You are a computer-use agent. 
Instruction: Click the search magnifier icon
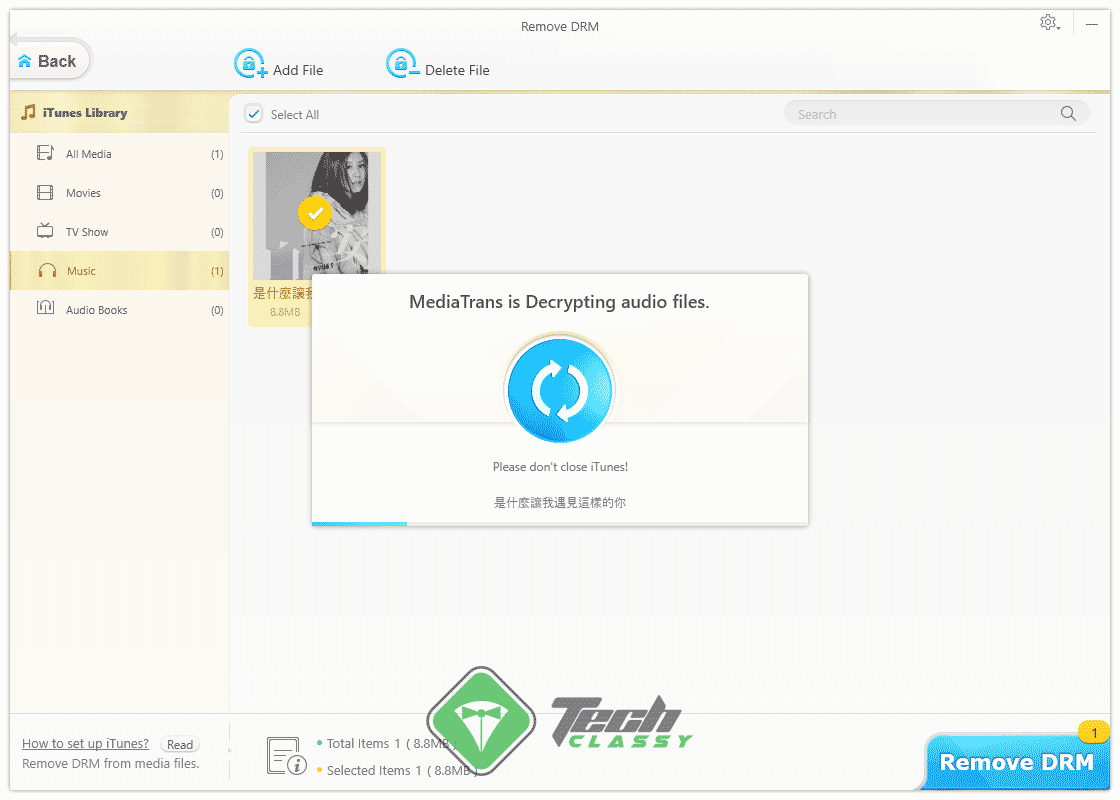1068,114
